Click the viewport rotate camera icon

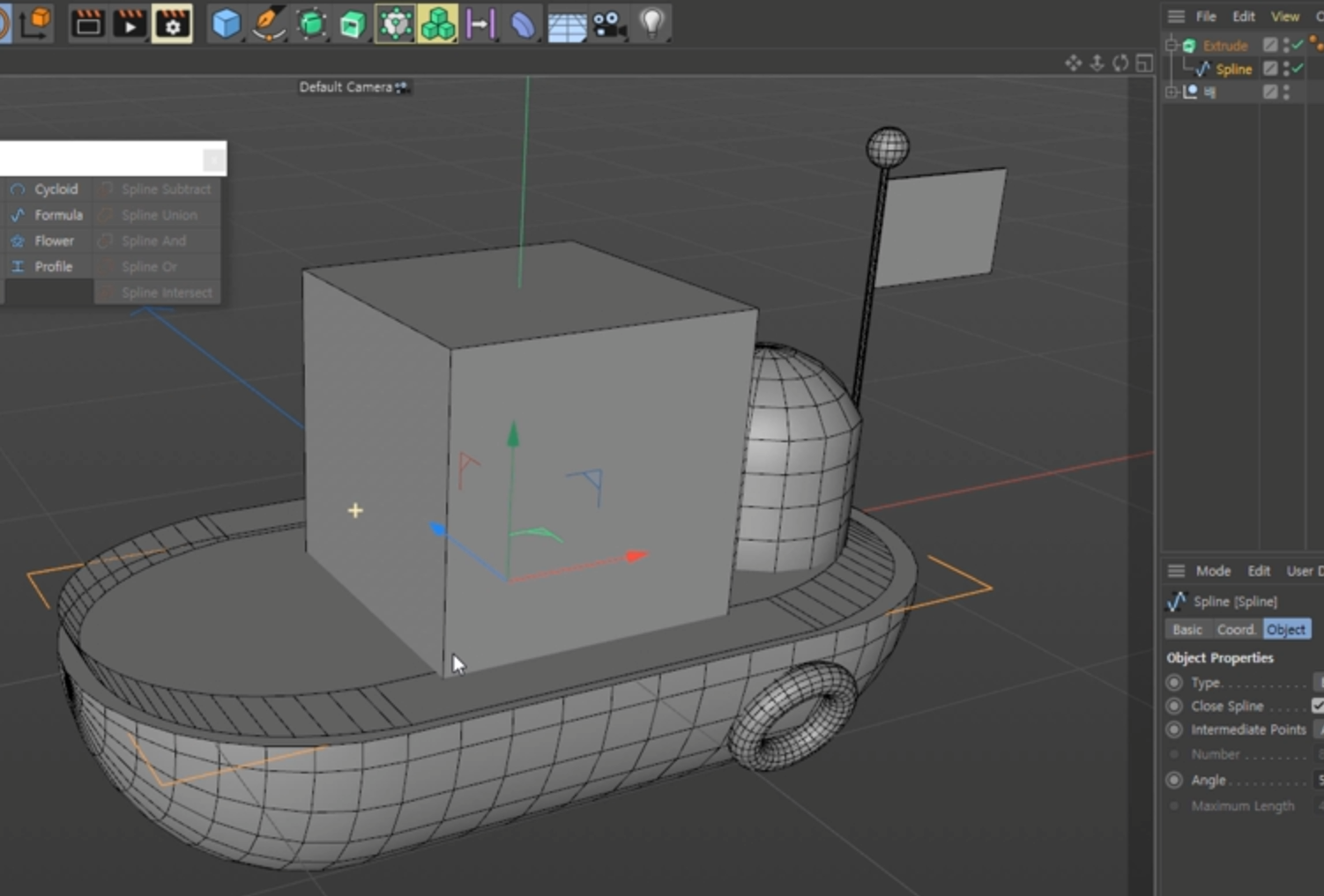tap(1120, 63)
